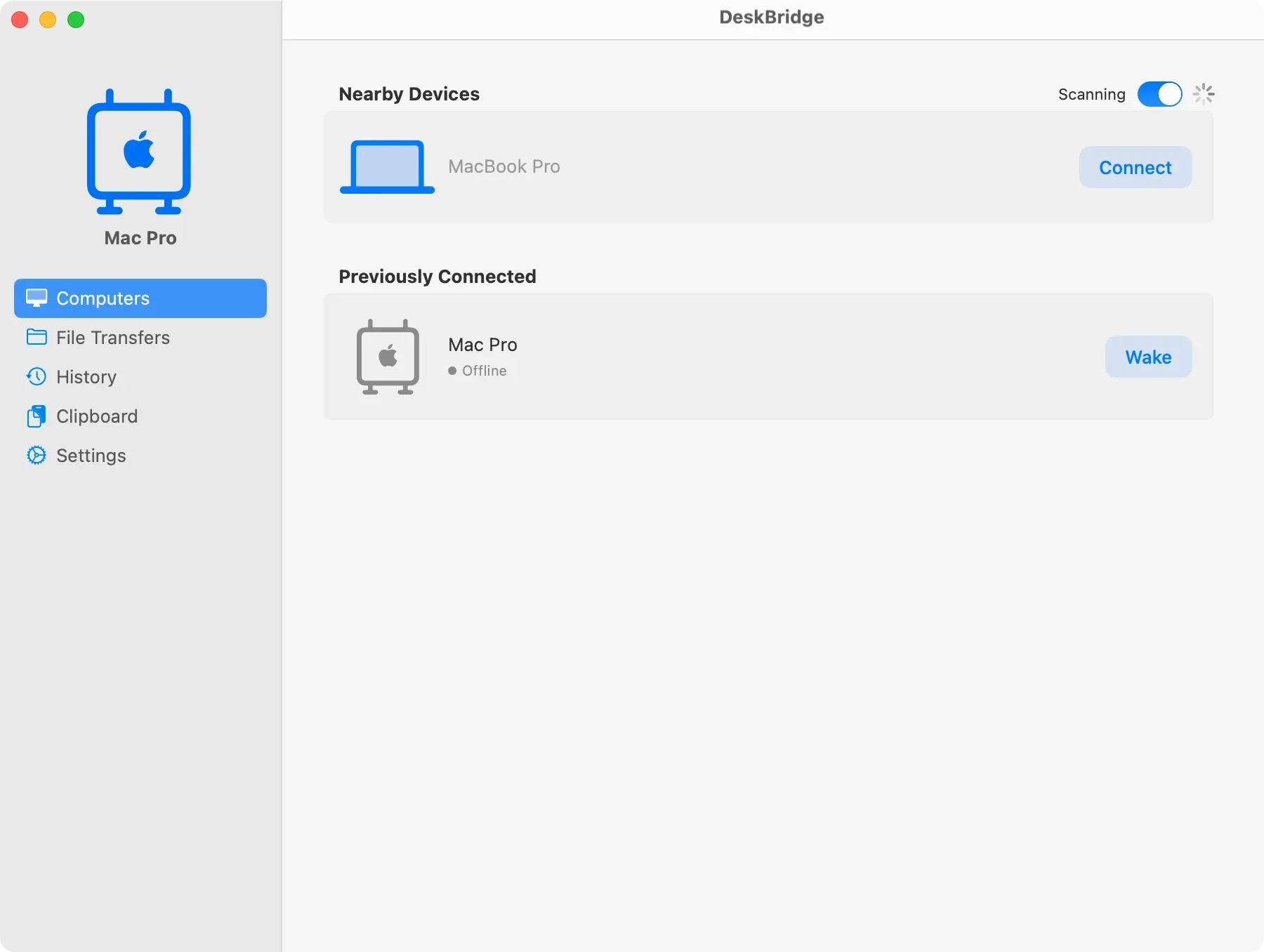Click the Mac Pro label under sidebar icon
This screenshot has width=1264, height=952.
[140, 238]
